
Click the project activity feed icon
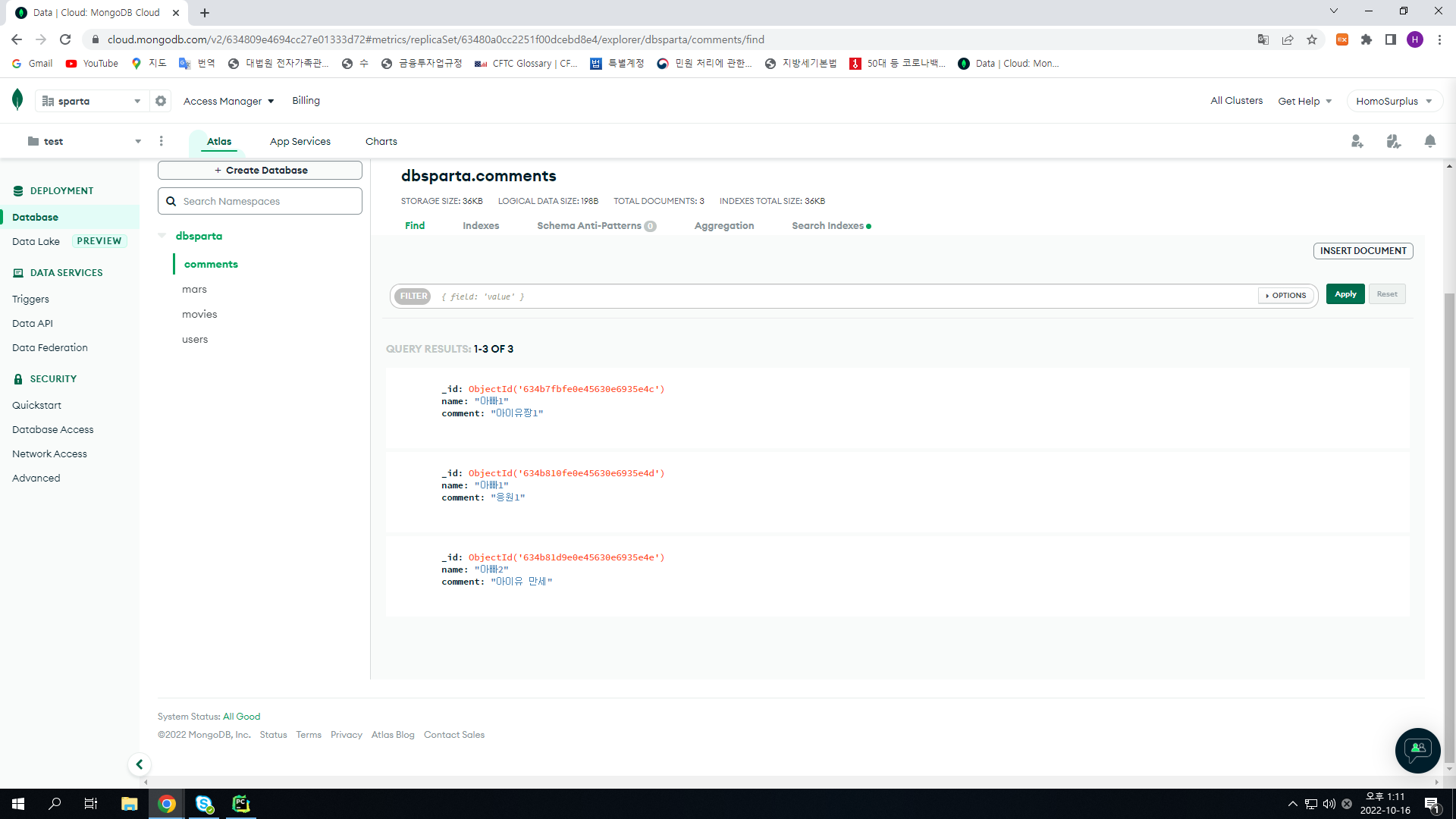[1393, 141]
